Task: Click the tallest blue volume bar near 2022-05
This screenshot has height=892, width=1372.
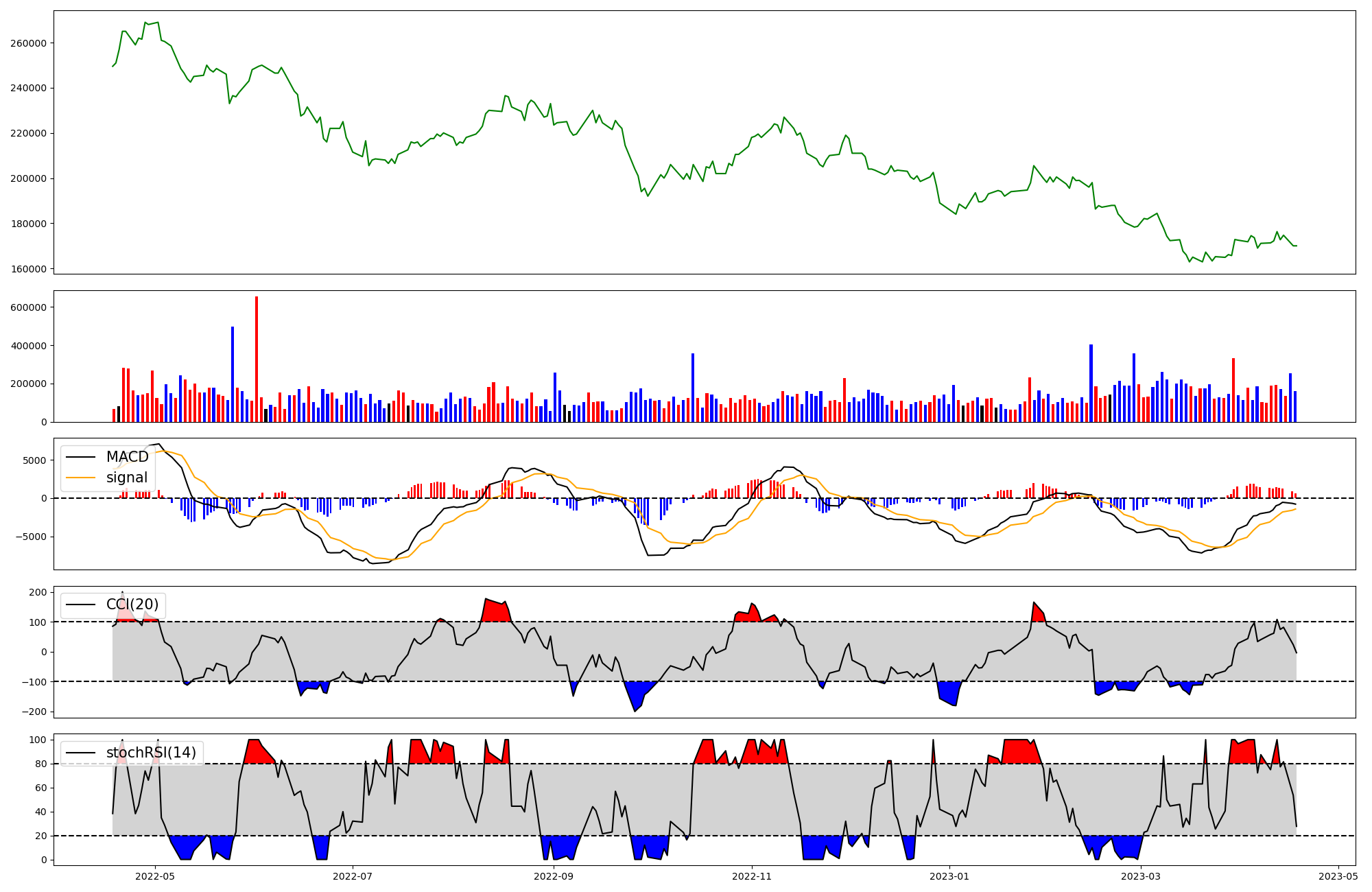Action: (x=233, y=375)
